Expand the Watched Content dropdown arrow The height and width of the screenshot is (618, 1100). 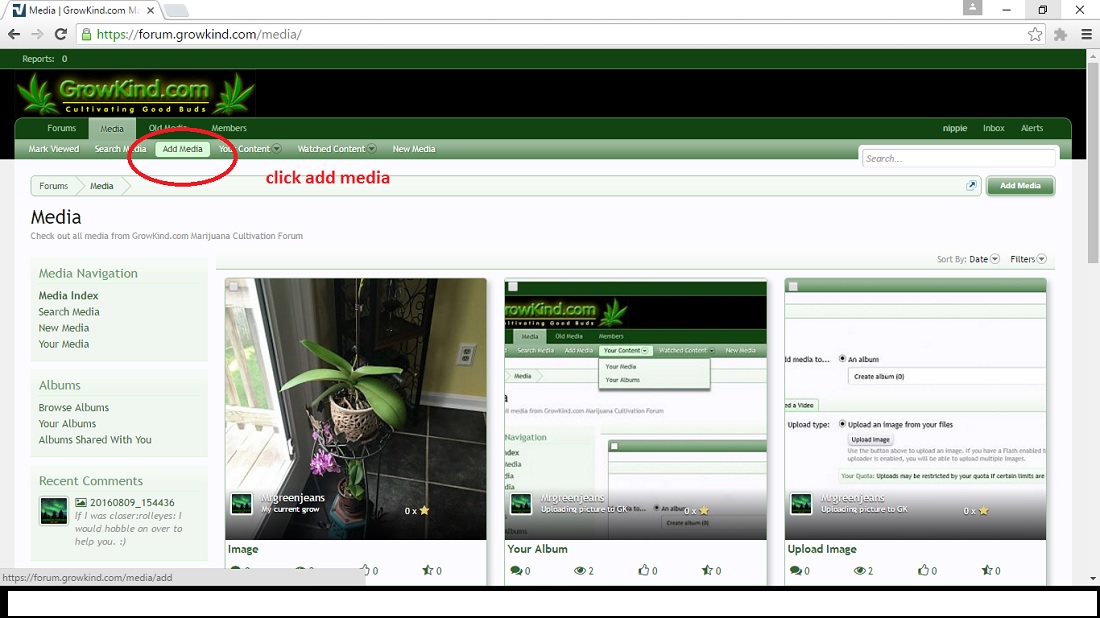click(x=372, y=149)
